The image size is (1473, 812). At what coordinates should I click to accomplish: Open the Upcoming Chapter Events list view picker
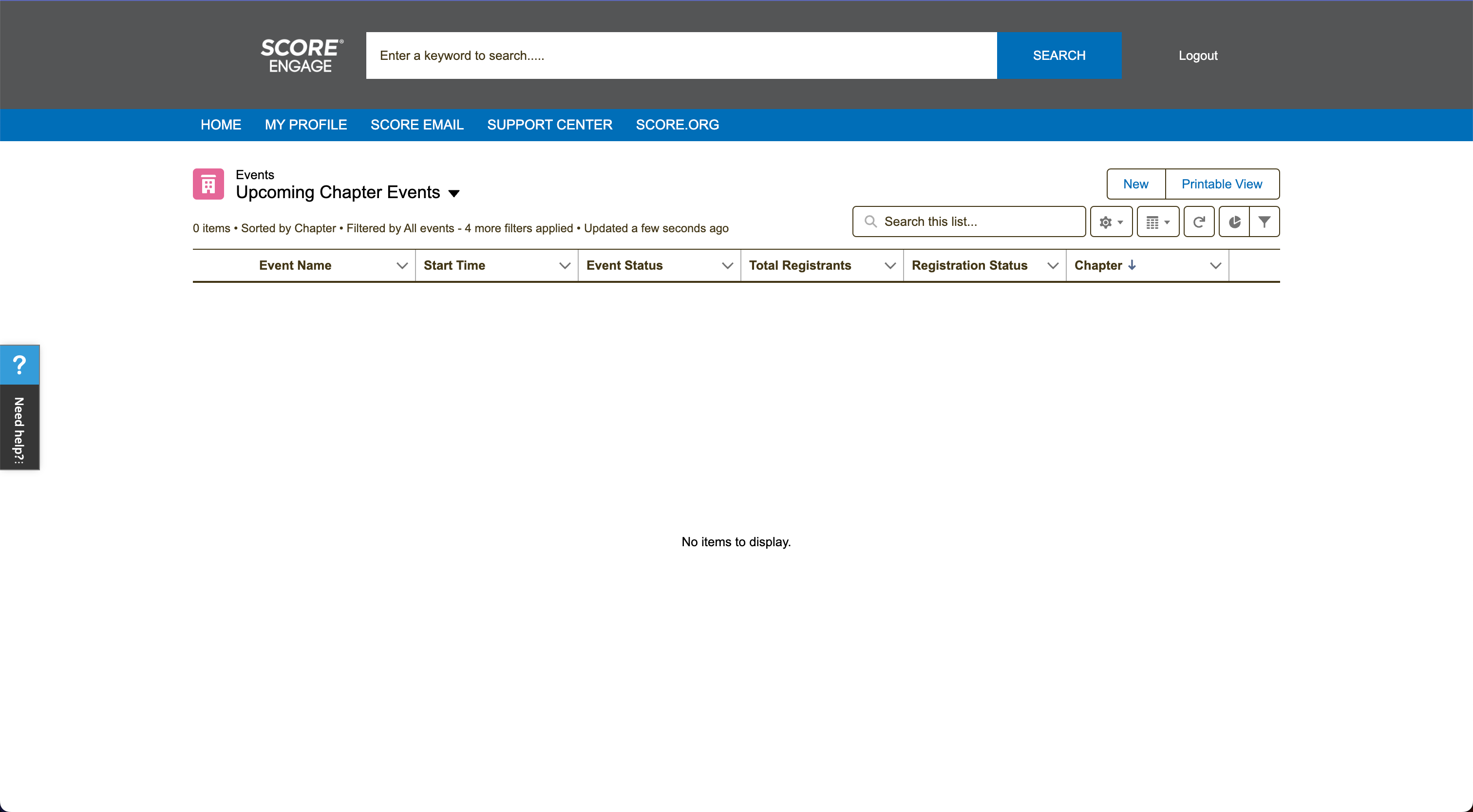[x=454, y=193]
